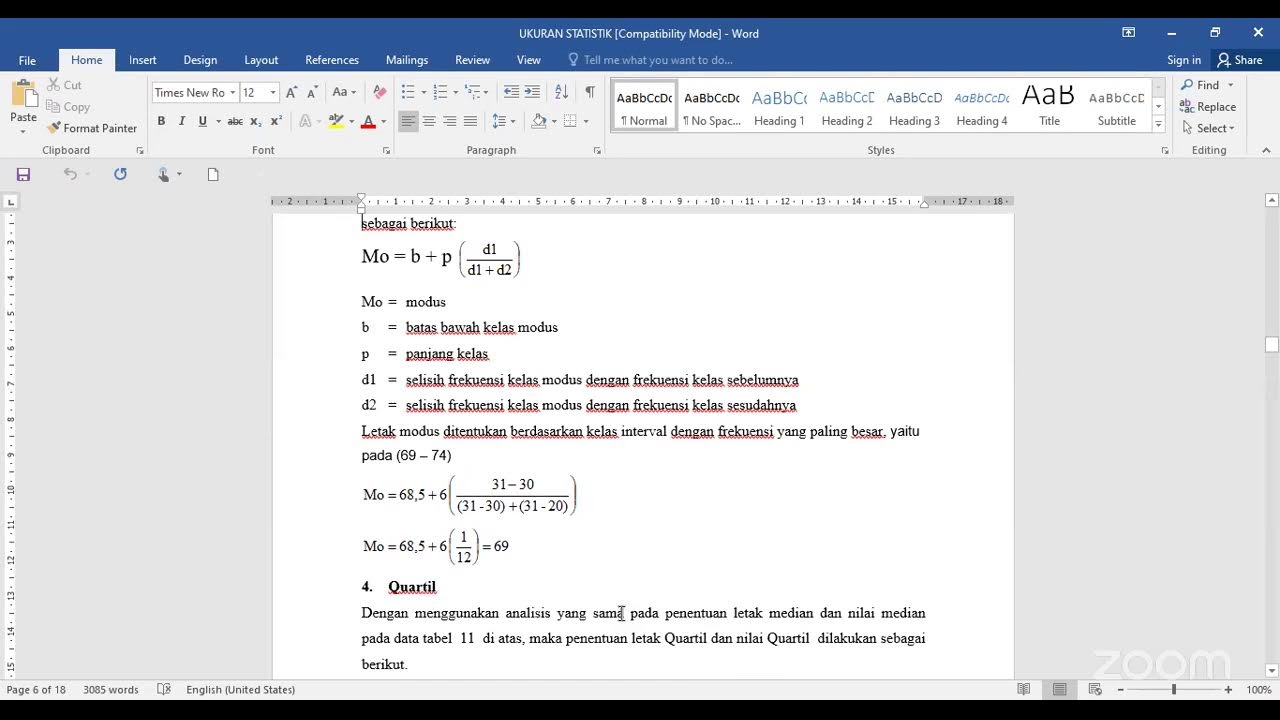Click Replace in Editing group
1280x720 pixels.
pyautogui.click(x=1208, y=107)
